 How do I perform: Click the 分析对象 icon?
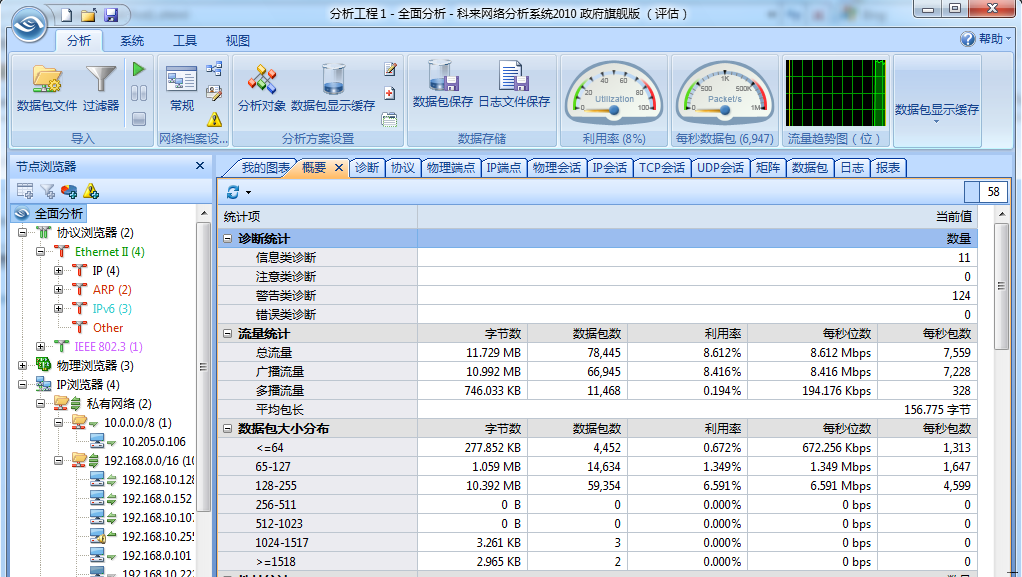262,82
